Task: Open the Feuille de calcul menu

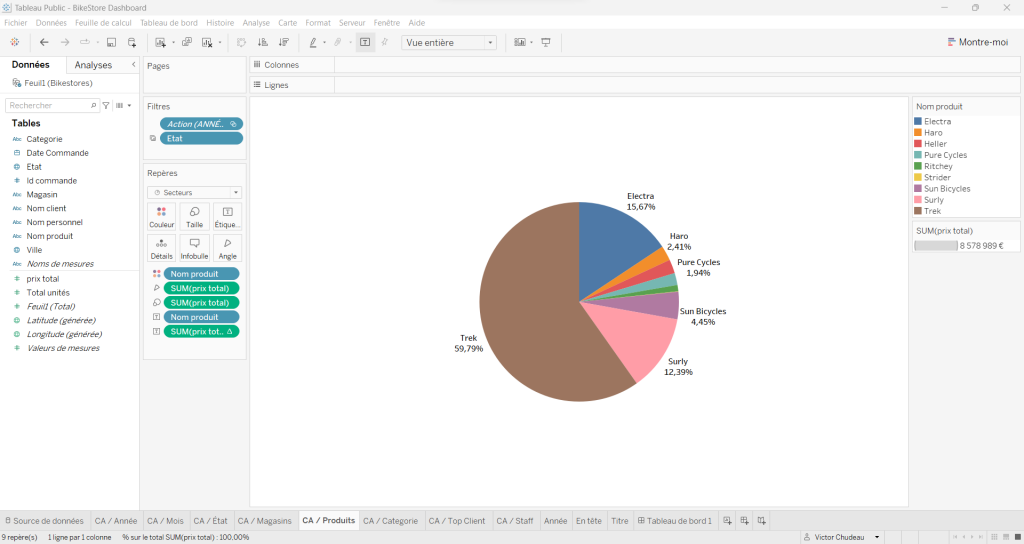Action: pyautogui.click(x=103, y=23)
